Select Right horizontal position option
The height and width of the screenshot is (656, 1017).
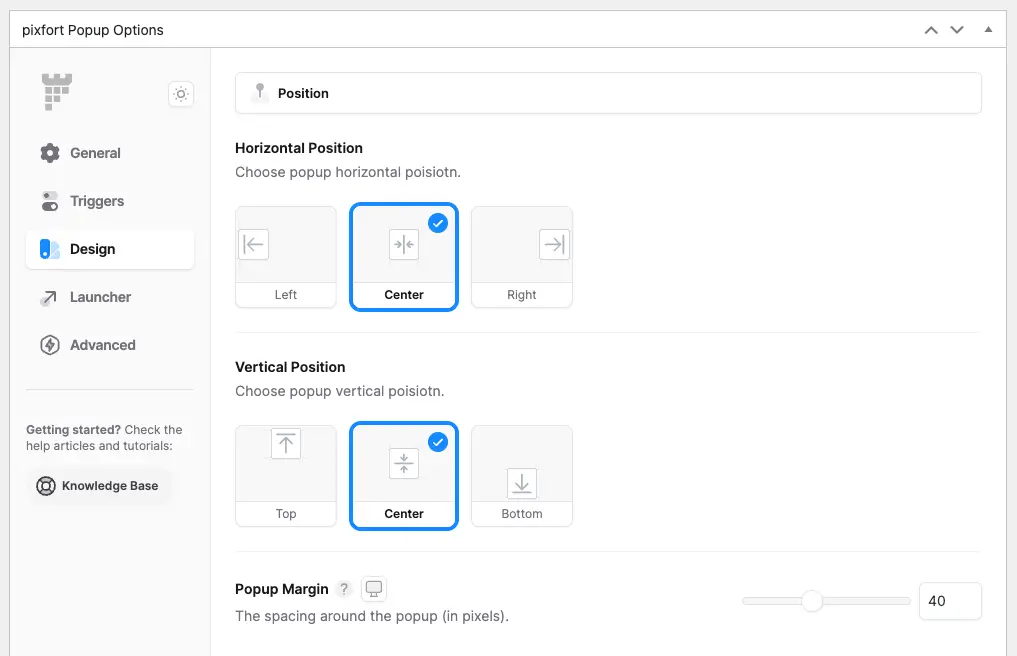coord(522,257)
